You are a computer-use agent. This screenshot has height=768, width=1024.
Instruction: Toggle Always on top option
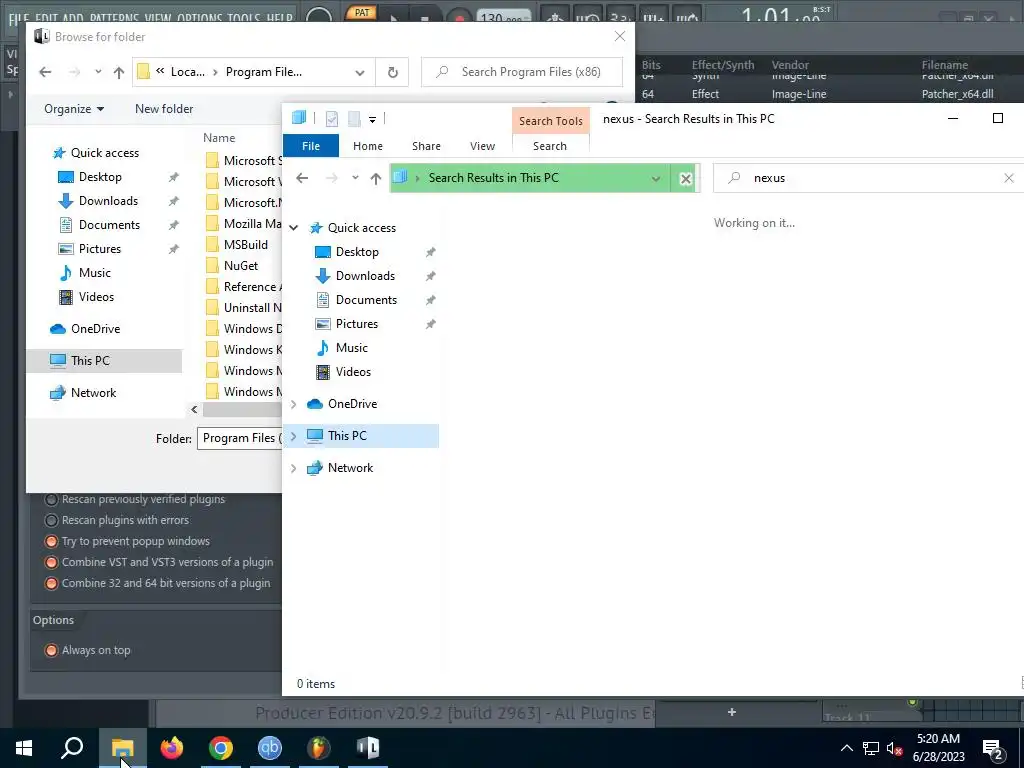click(x=51, y=650)
